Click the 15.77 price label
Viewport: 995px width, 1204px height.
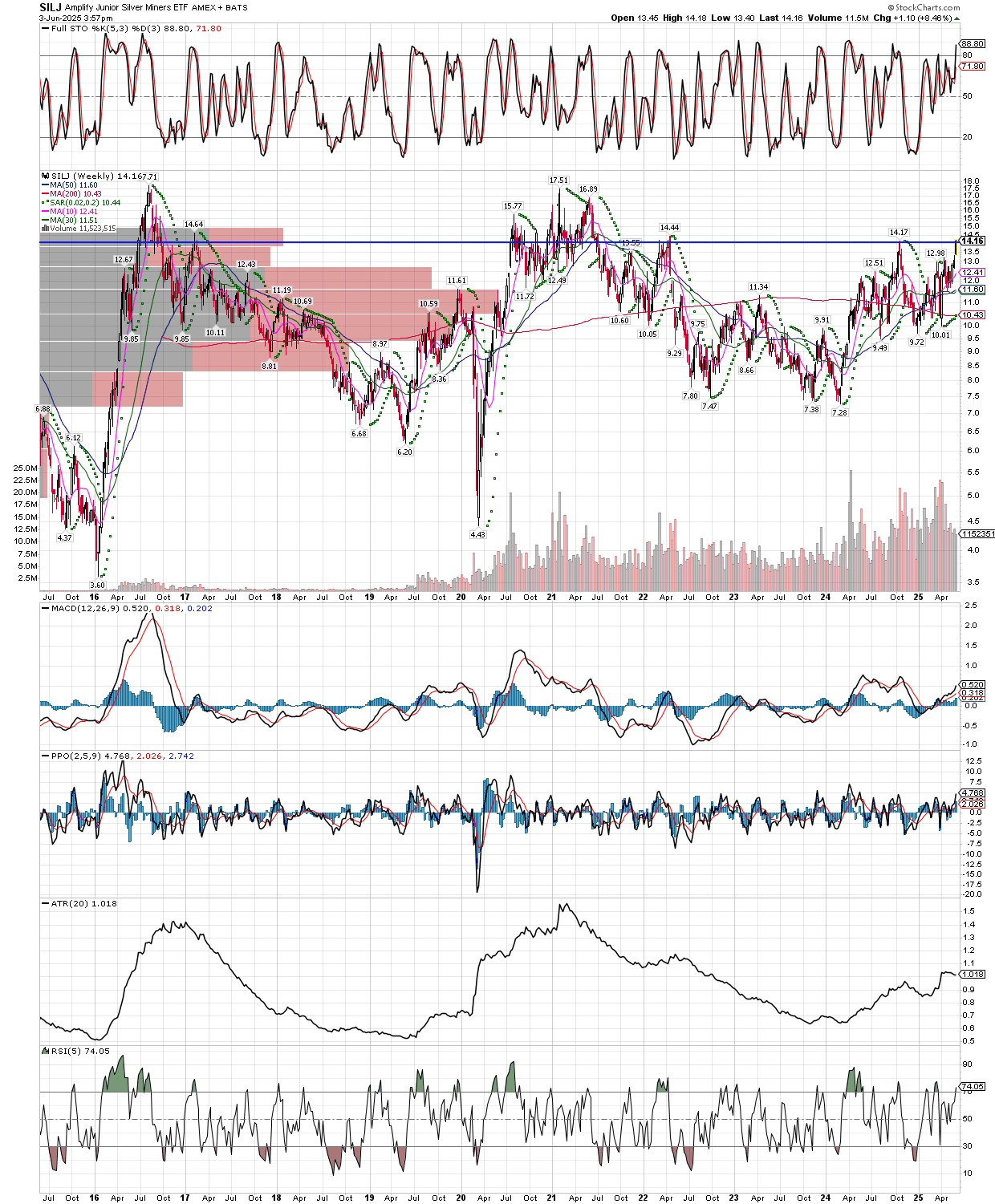tap(513, 206)
